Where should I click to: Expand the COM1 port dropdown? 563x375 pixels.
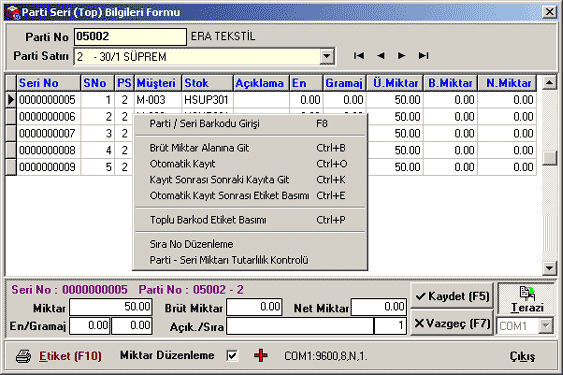546,326
